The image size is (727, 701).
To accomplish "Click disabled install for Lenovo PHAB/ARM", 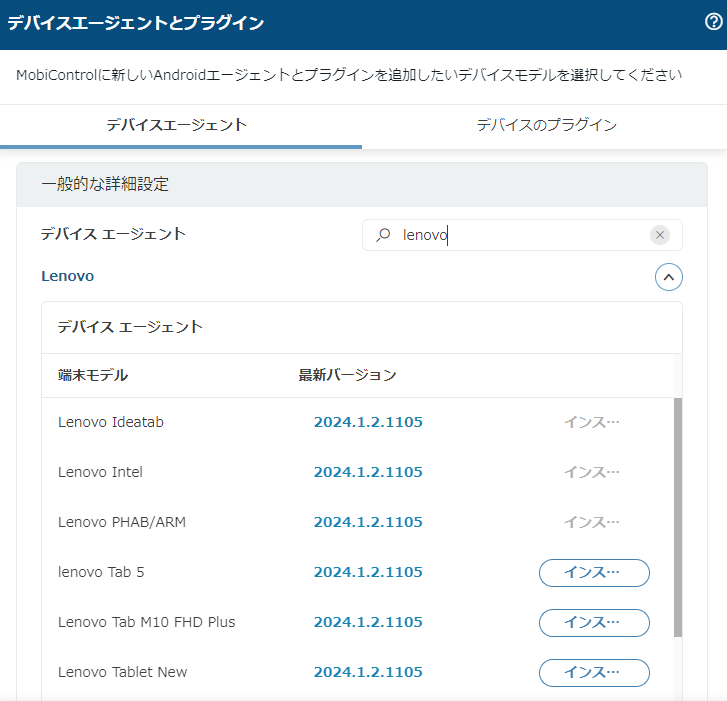I will tap(592, 523).
